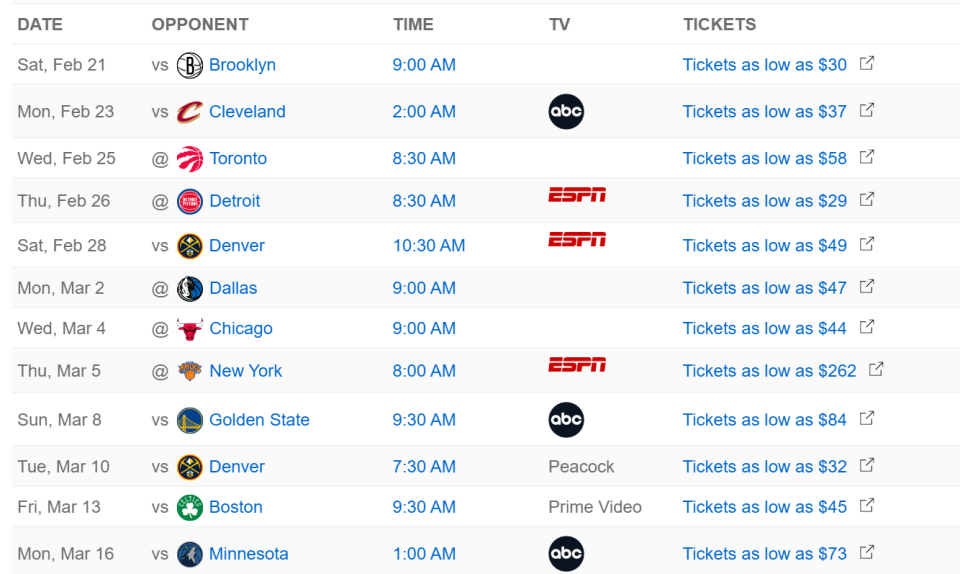Click the Detroit Pistons team logo
Viewport: 960px width, 574px height.
click(x=189, y=201)
